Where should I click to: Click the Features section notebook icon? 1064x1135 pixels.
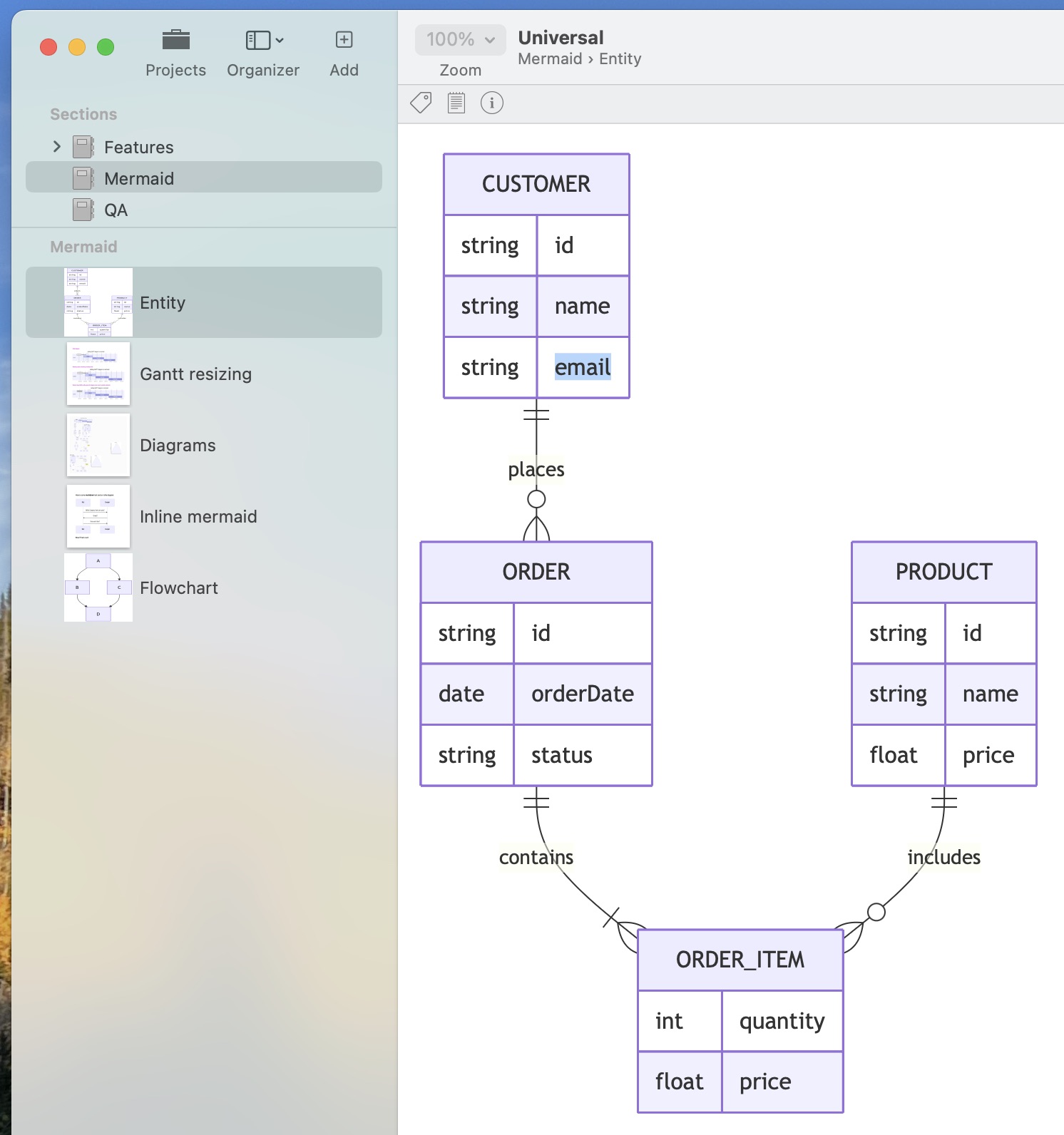[x=83, y=148]
